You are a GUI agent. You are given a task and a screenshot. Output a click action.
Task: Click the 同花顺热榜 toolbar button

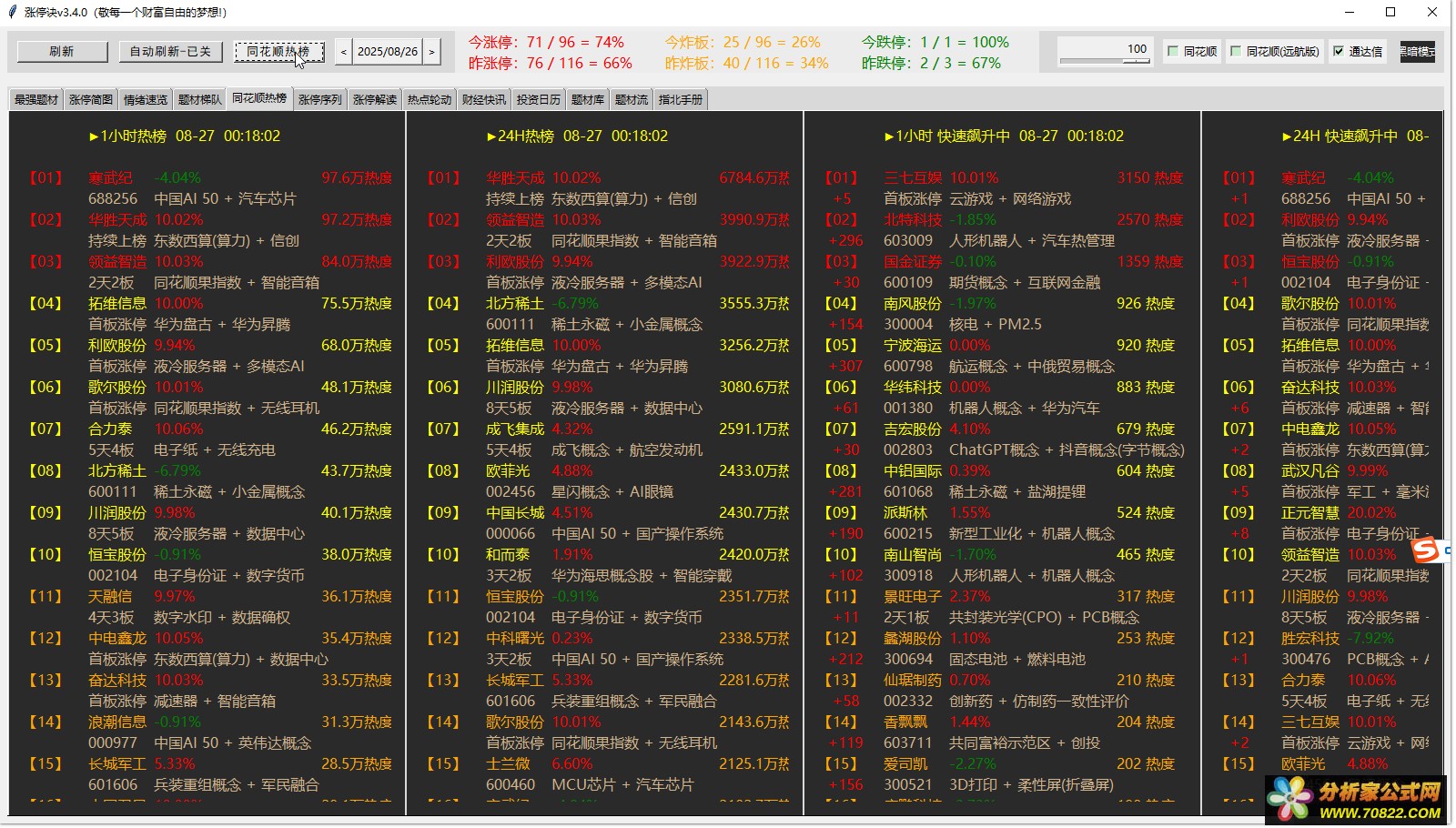[x=278, y=52]
